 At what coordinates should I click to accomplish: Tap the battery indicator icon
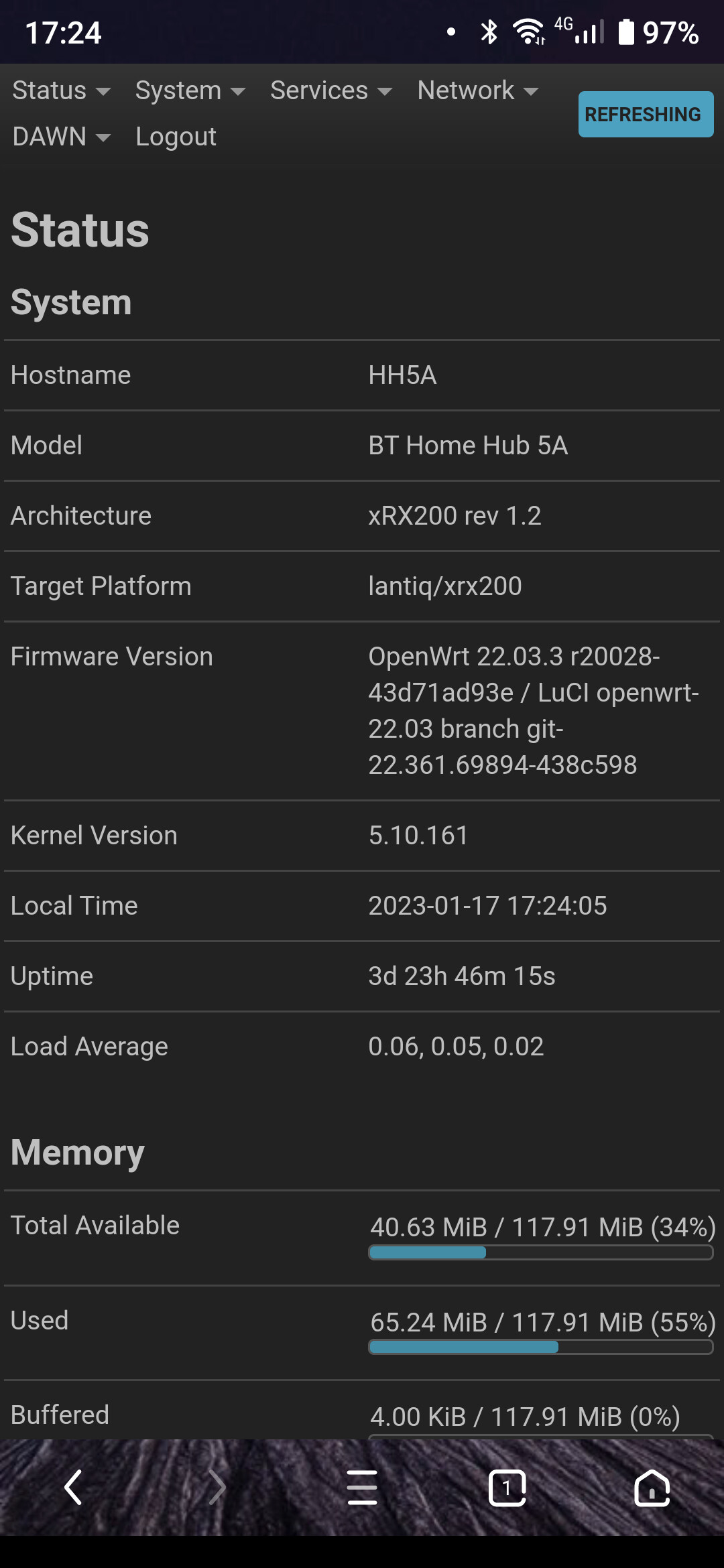[x=625, y=31]
